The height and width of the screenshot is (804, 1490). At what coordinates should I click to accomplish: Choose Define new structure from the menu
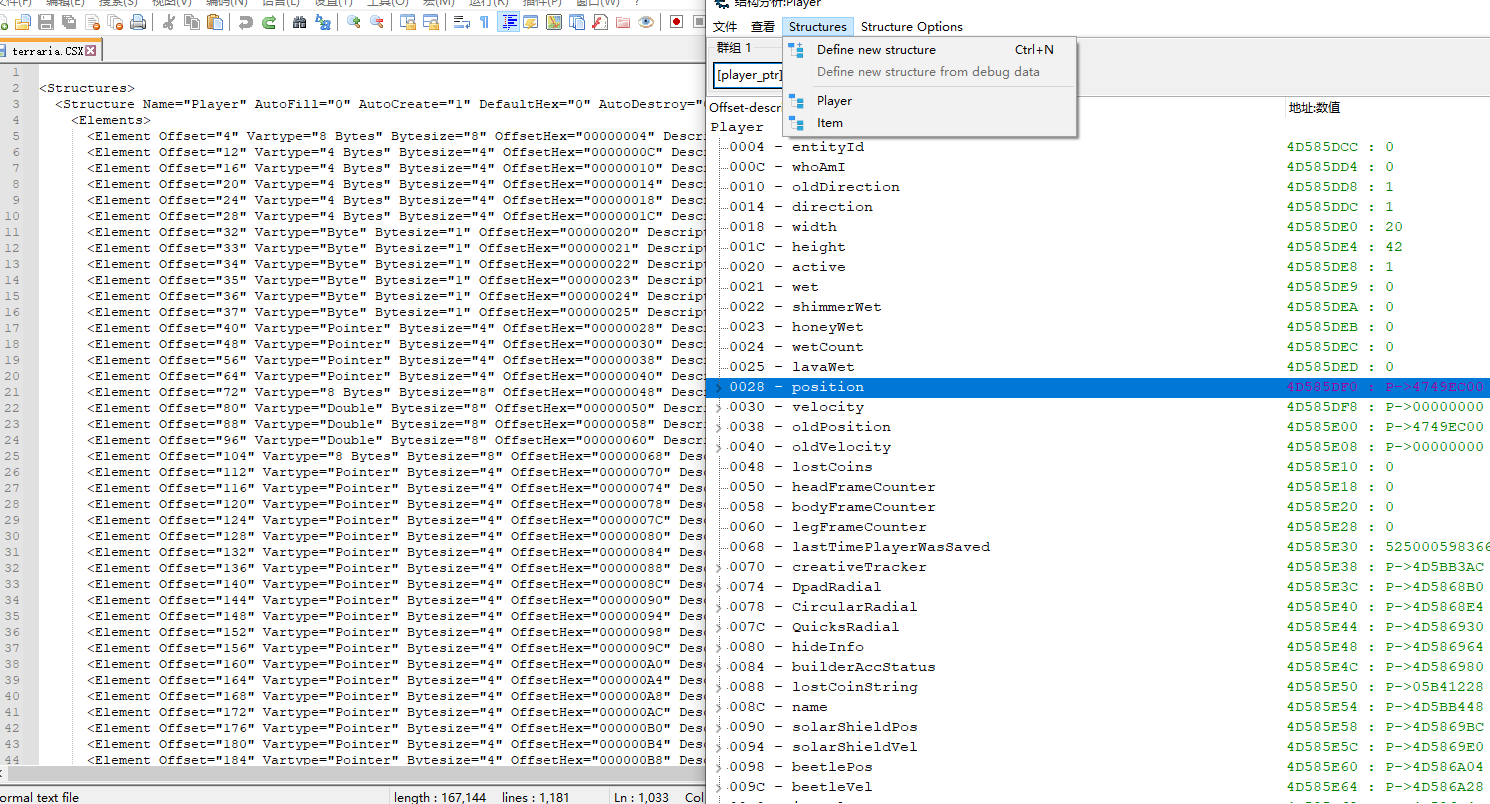[876, 49]
